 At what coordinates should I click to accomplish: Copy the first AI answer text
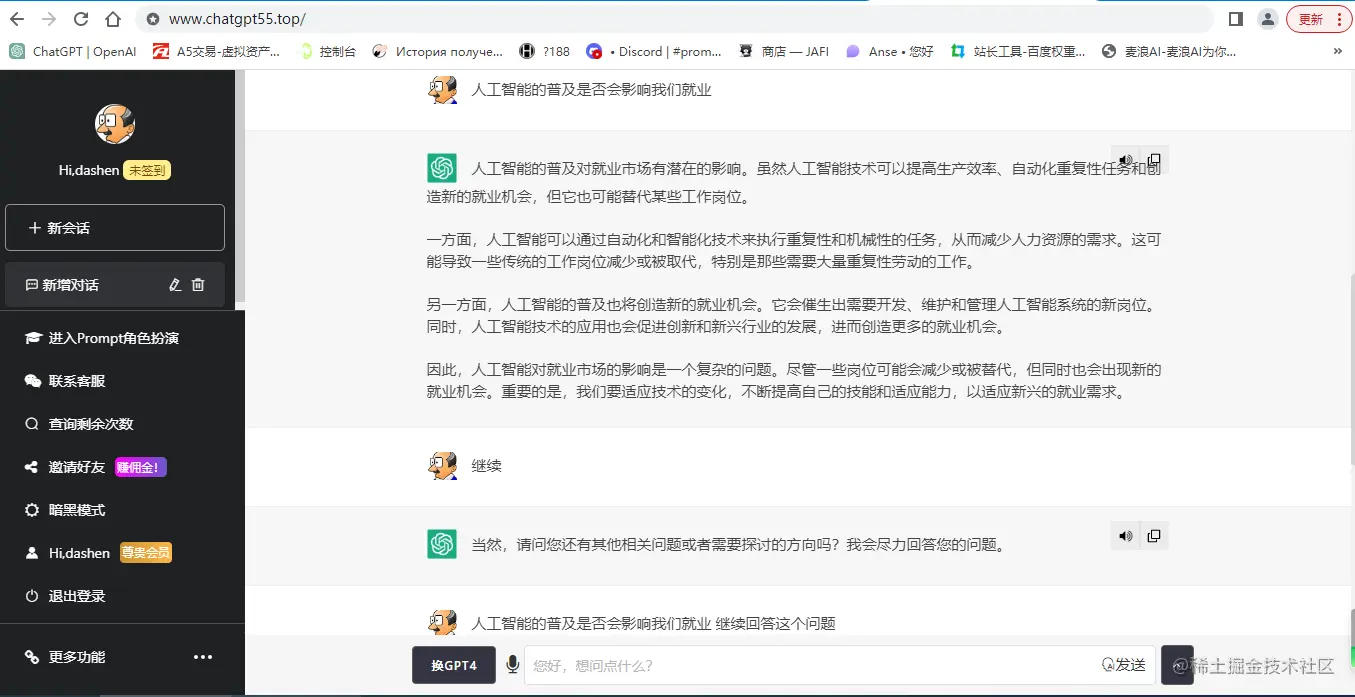1153,160
